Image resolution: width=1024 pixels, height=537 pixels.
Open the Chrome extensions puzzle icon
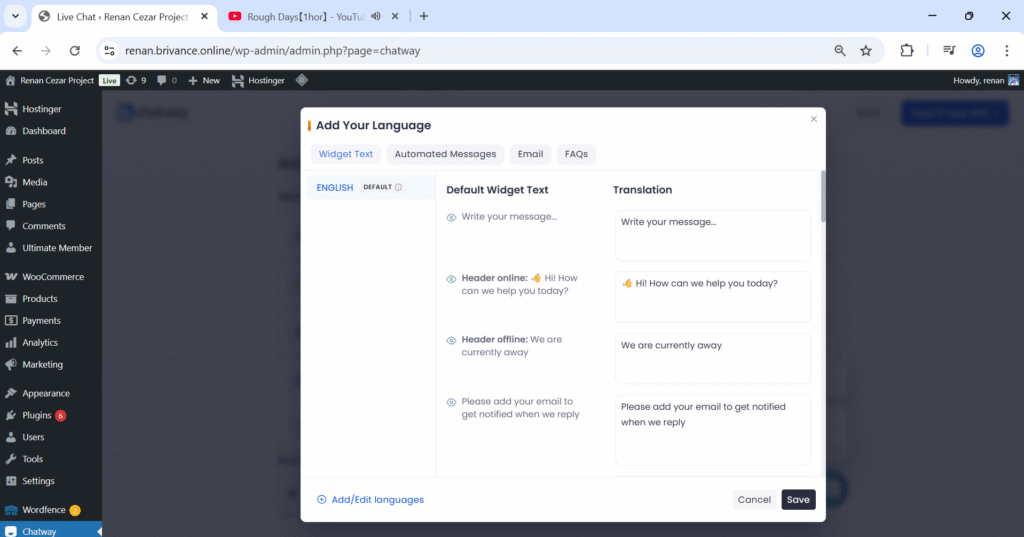[907, 51]
